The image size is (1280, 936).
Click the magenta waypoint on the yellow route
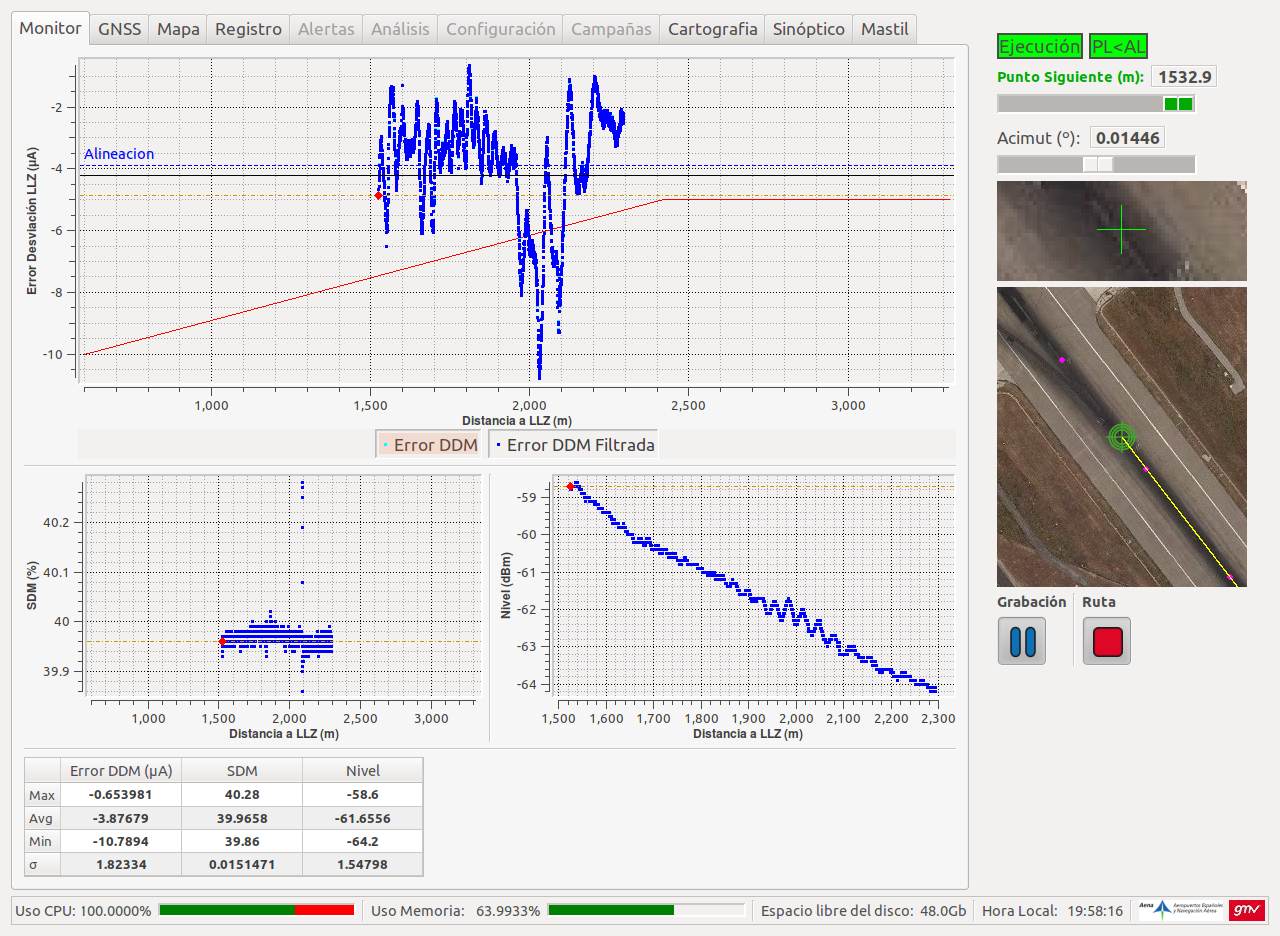point(1146,469)
